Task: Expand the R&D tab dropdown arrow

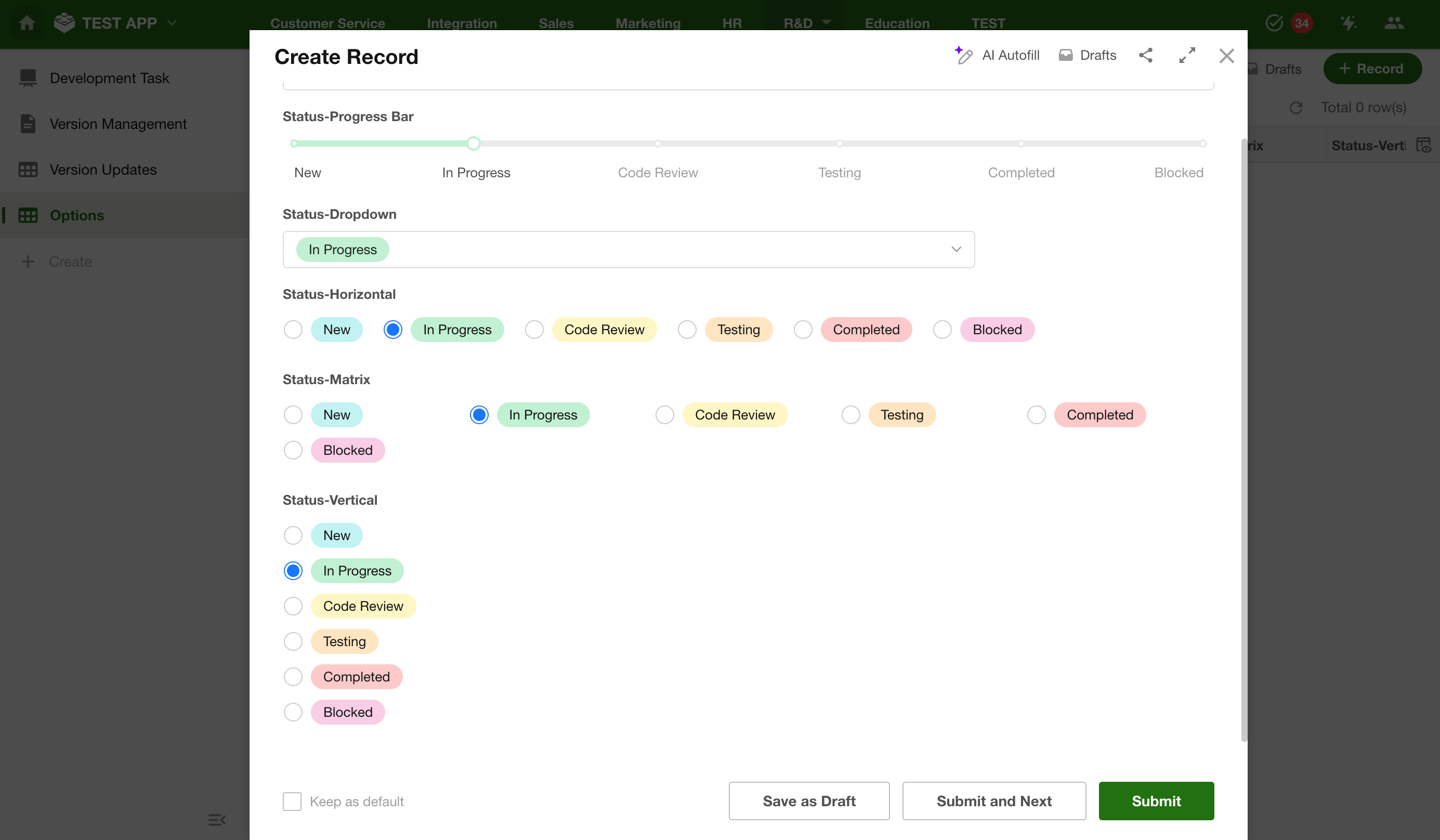Action: click(x=826, y=22)
